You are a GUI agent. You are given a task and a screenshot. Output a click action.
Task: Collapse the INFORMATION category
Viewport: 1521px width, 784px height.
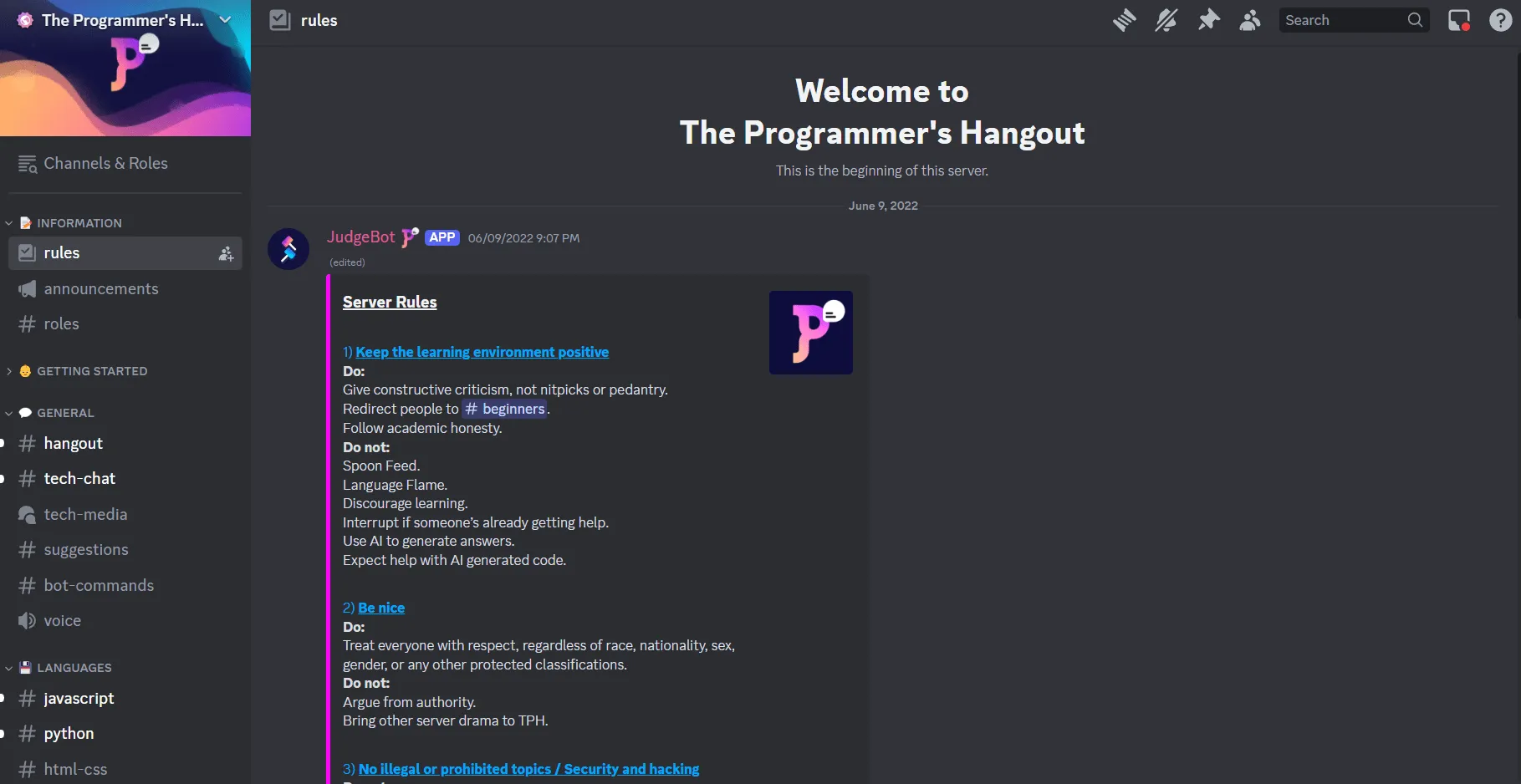click(x=64, y=223)
